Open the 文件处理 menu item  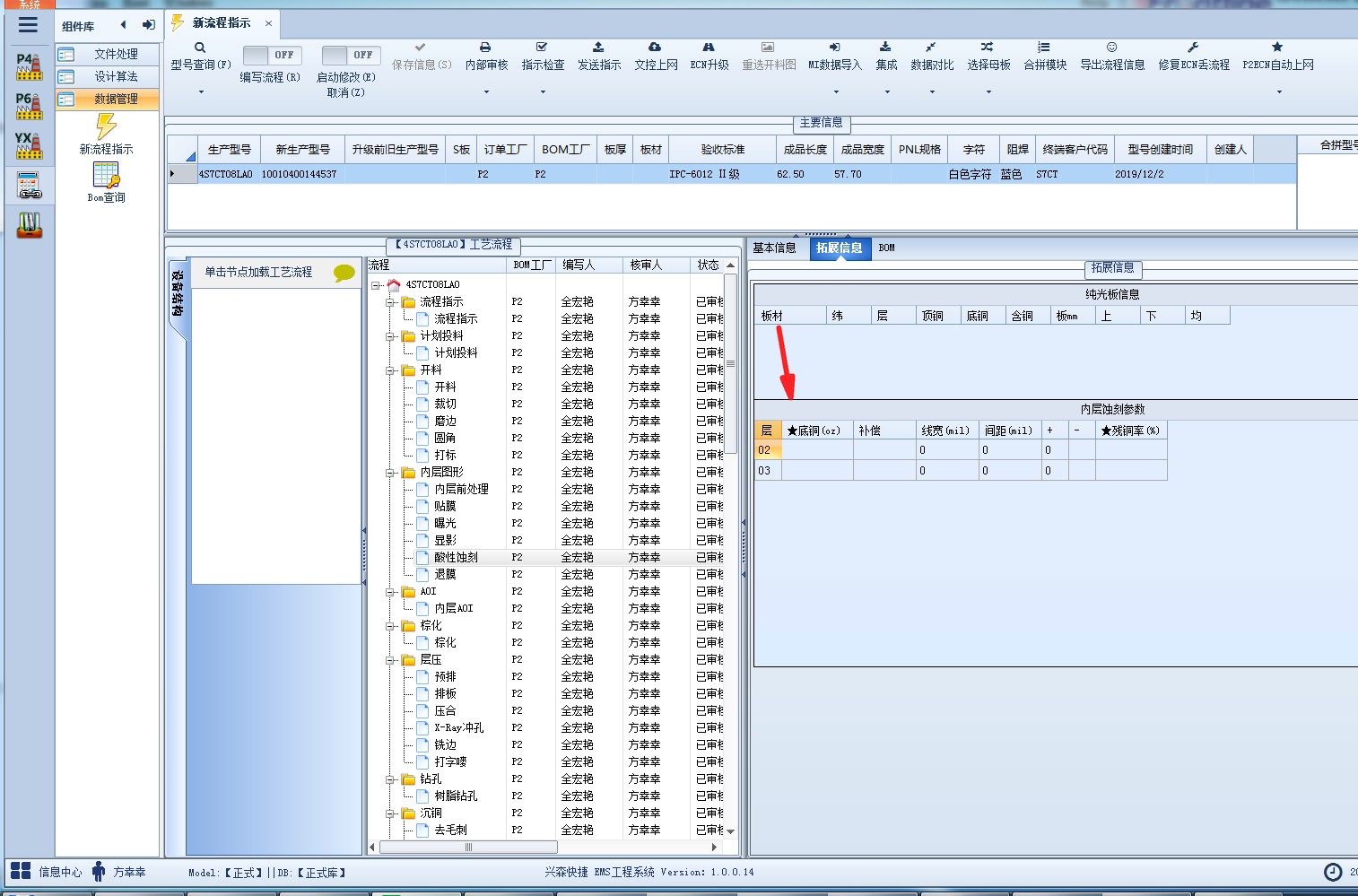click(107, 54)
